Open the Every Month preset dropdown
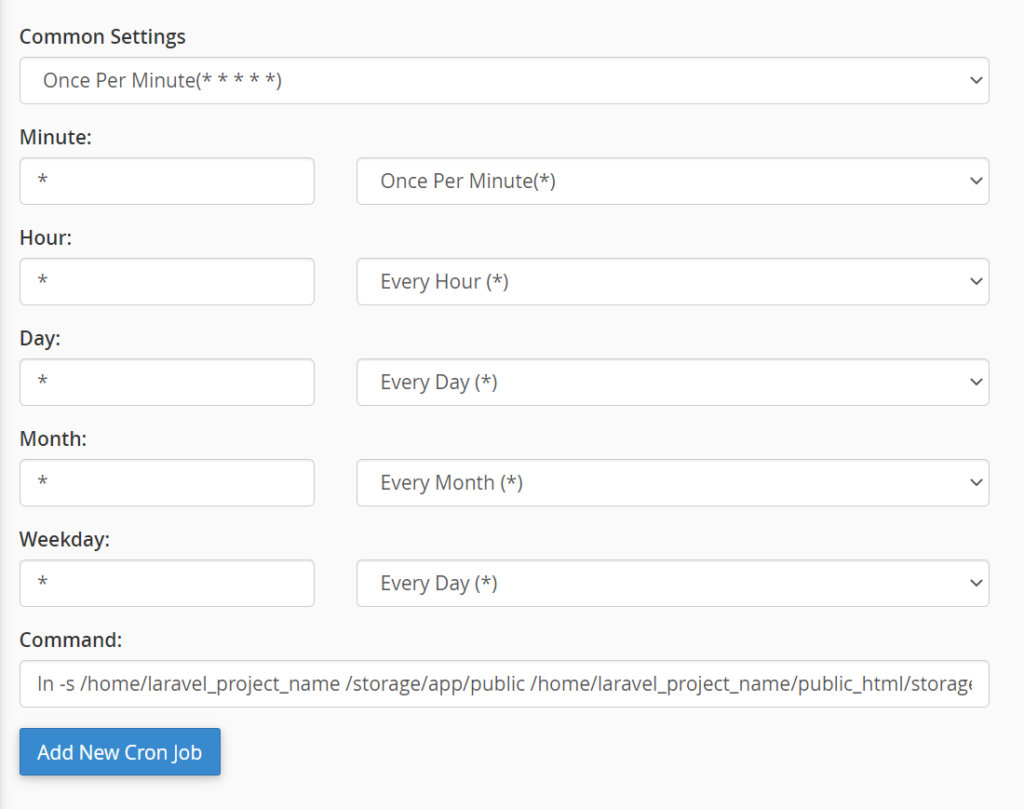The width and height of the screenshot is (1024, 809). pos(670,482)
